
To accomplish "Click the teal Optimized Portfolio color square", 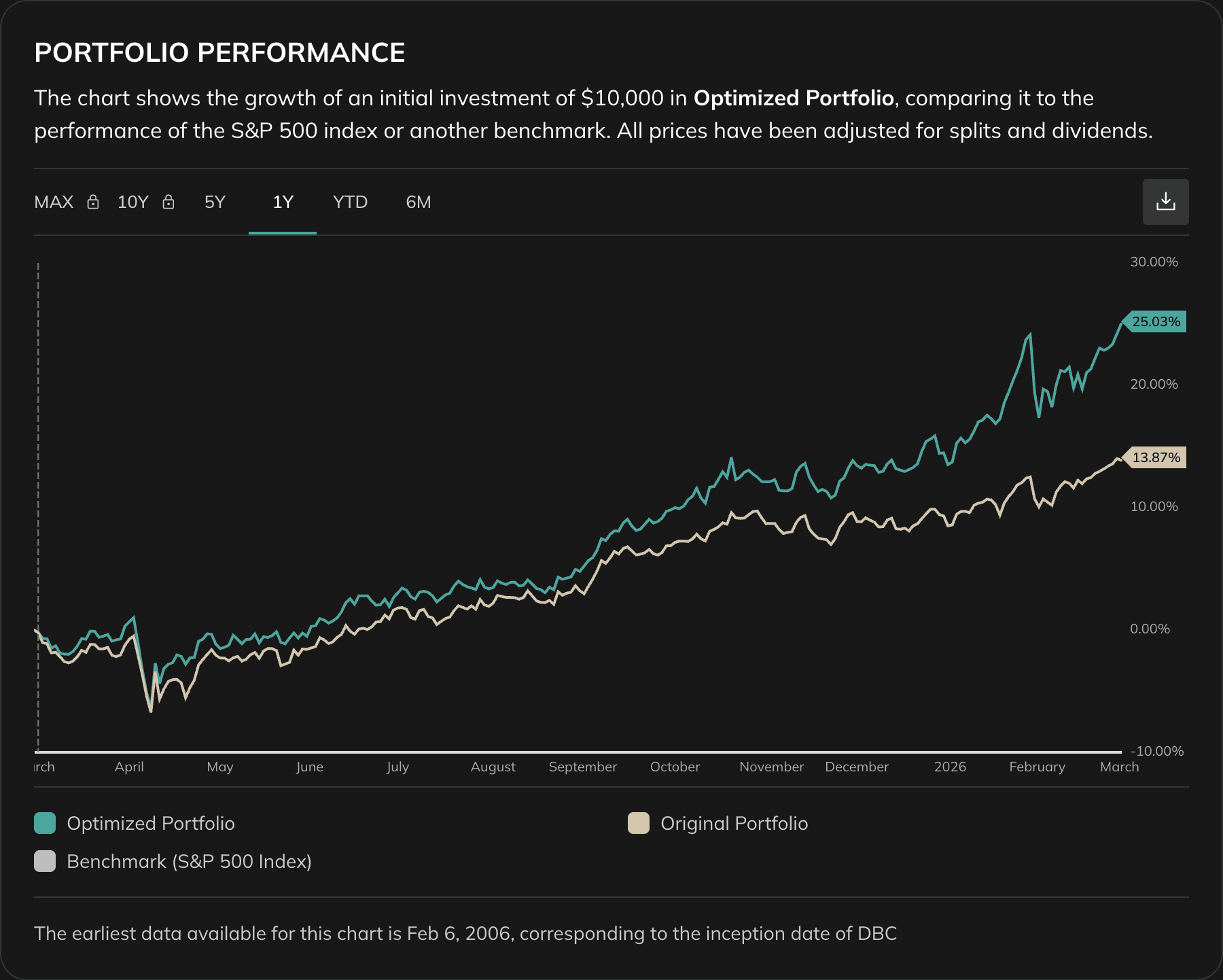I will pos(44,823).
